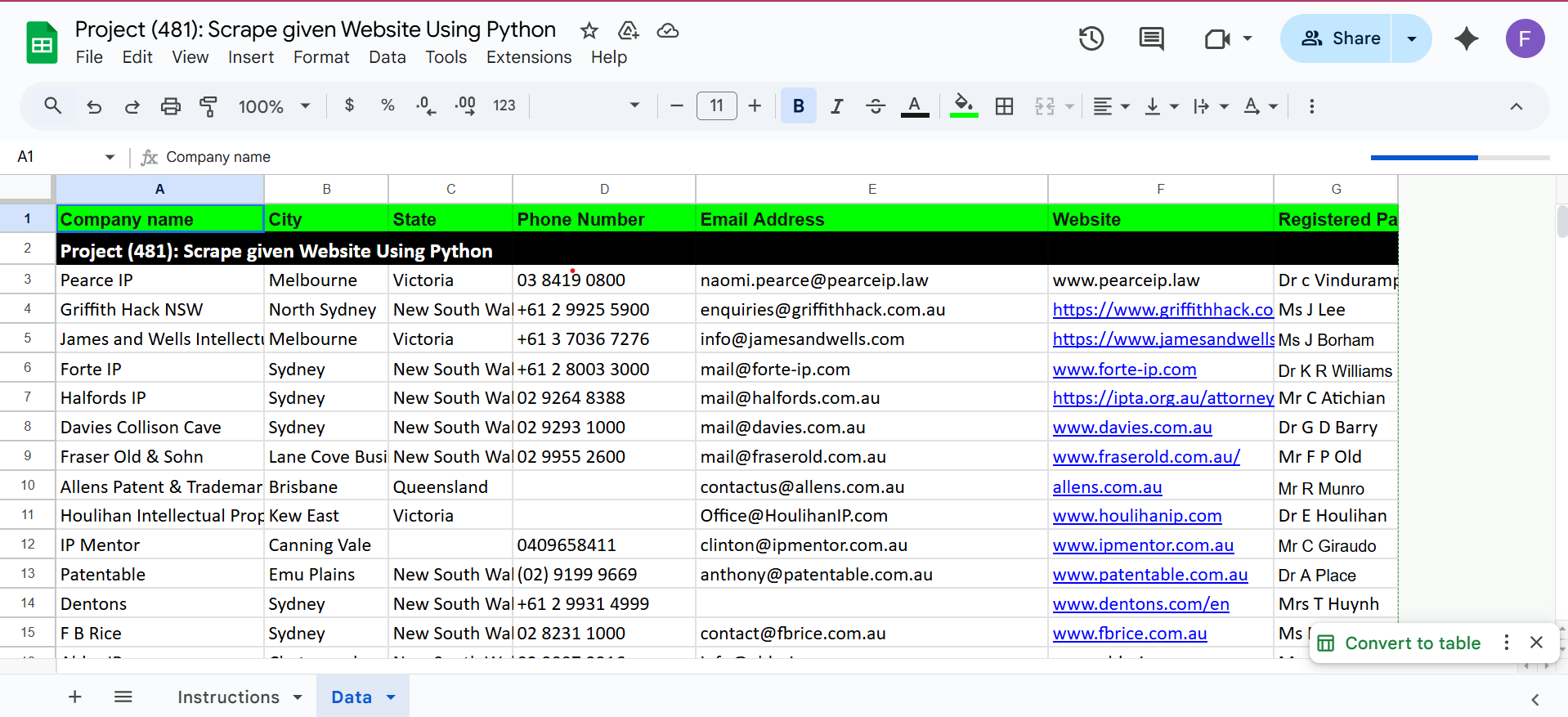Increase decimal places
Image resolution: width=1568 pixels, height=717 pixels.
(465, 105)
